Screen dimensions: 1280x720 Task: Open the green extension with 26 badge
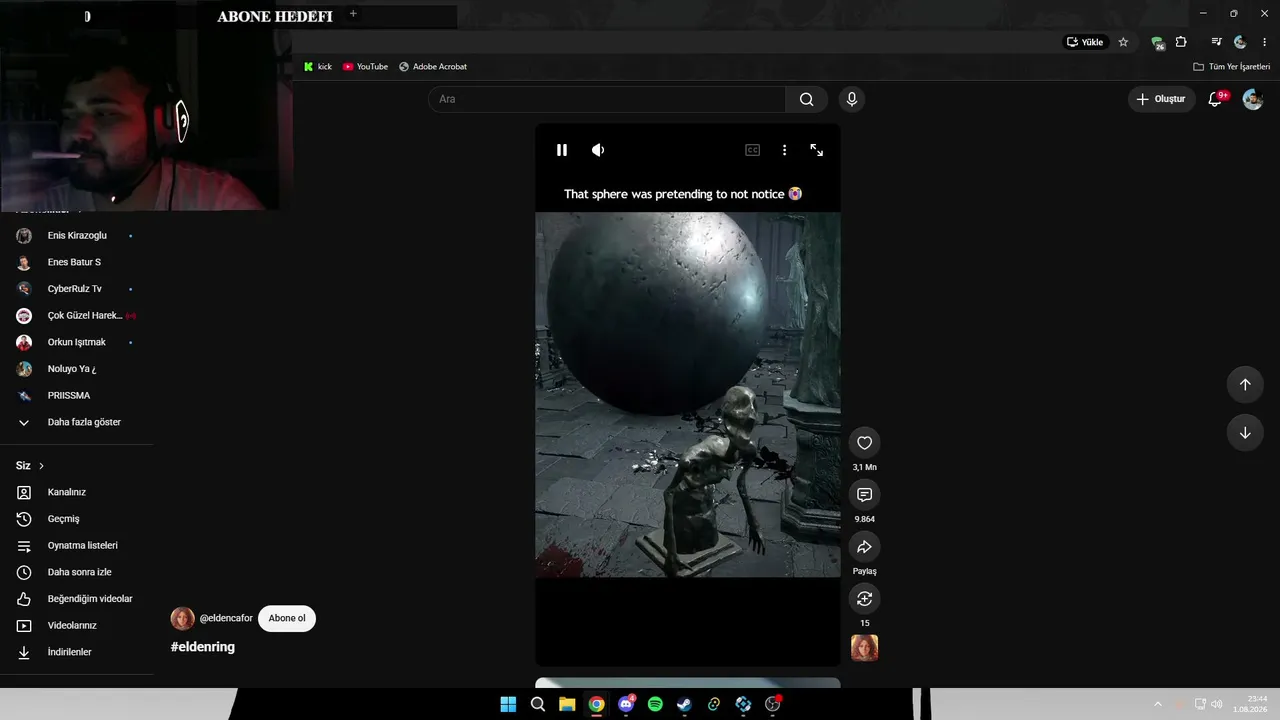pos(1157,43)
